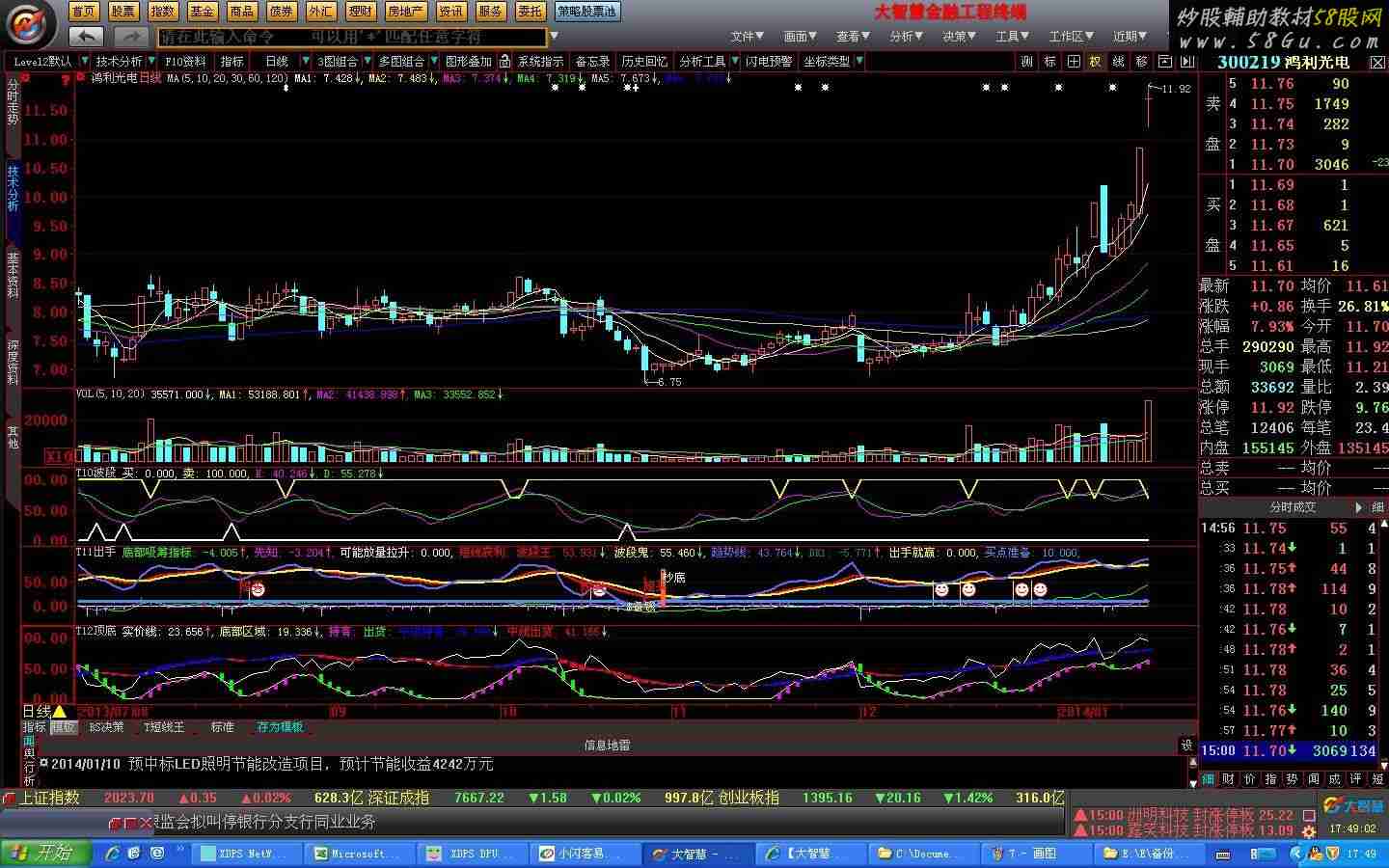This screenshot has width=1389, height=868.
Task: Open the 策略股票池 strategy stock pool
Action: 587,12
